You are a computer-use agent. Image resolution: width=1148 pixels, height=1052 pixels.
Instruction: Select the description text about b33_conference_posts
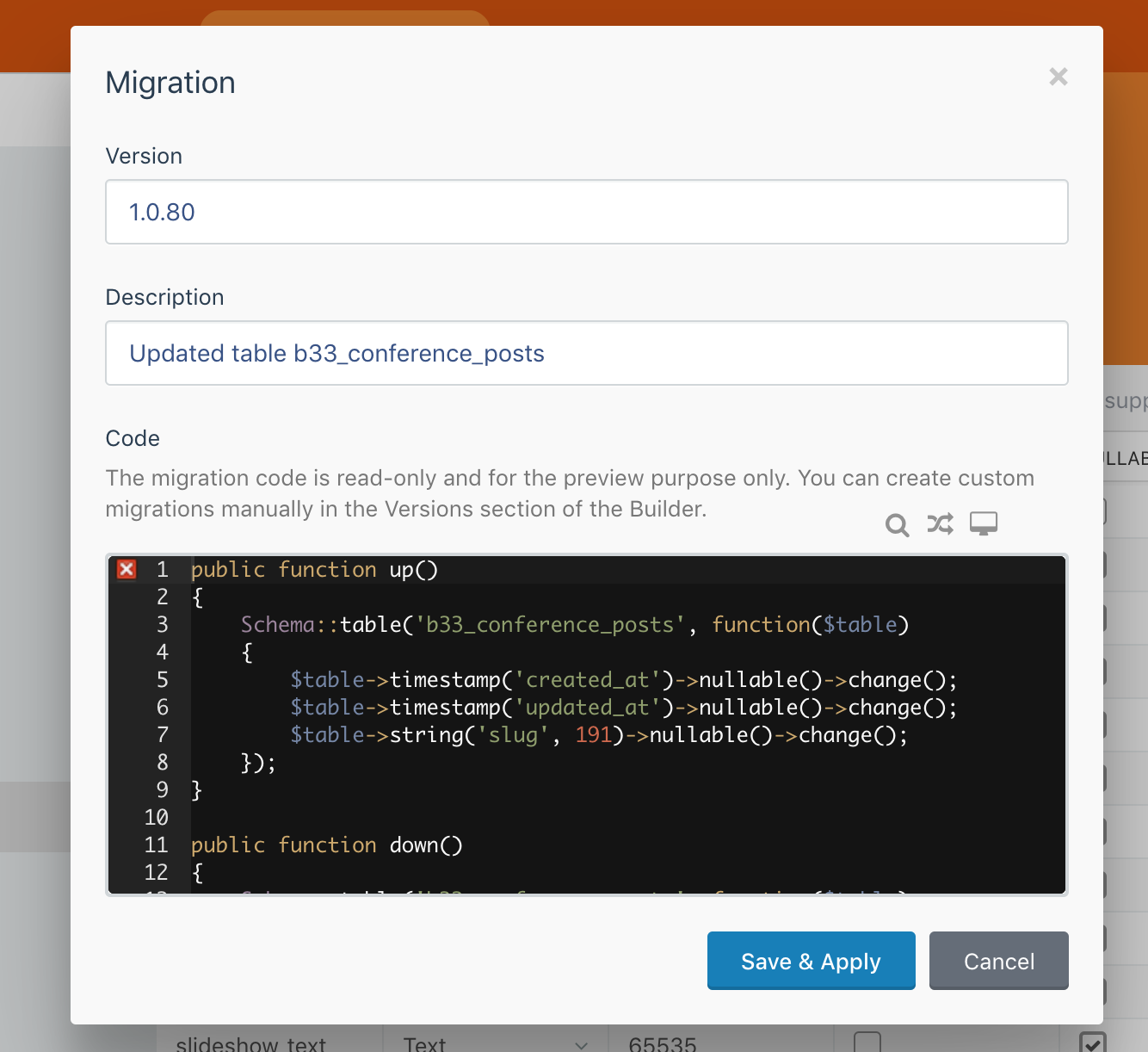(x=336, y=353)
